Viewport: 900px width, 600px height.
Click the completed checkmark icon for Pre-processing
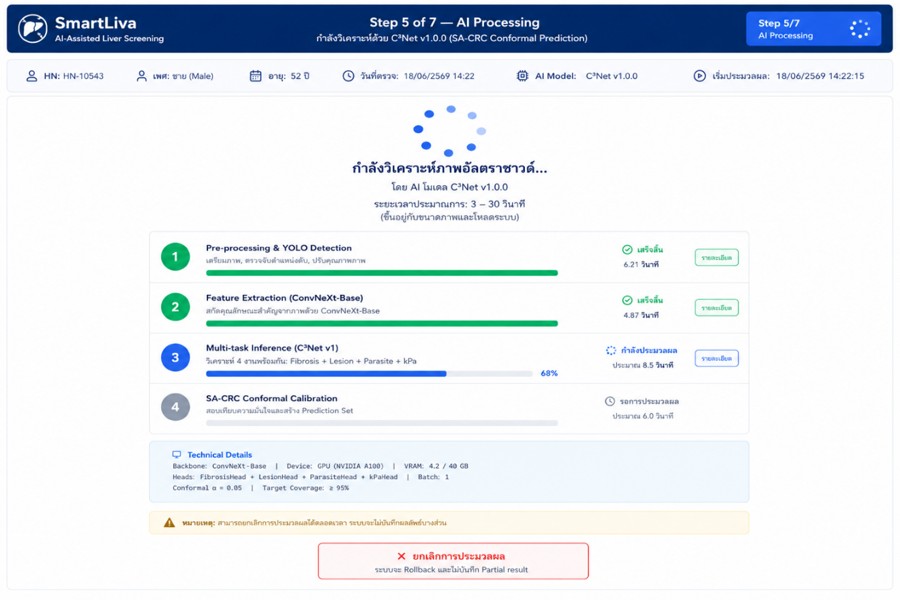point(627,250)
